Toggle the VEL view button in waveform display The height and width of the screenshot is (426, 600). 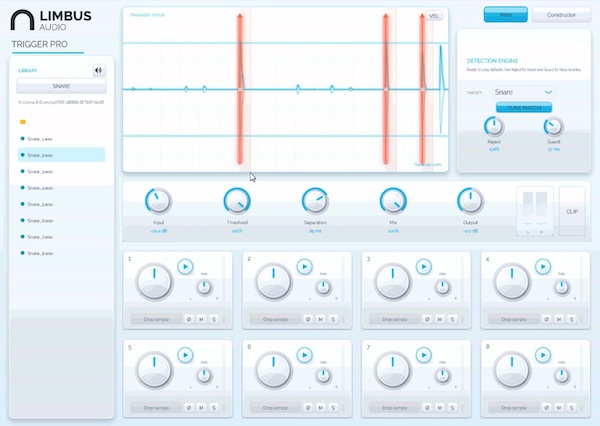tap(434, 16)
